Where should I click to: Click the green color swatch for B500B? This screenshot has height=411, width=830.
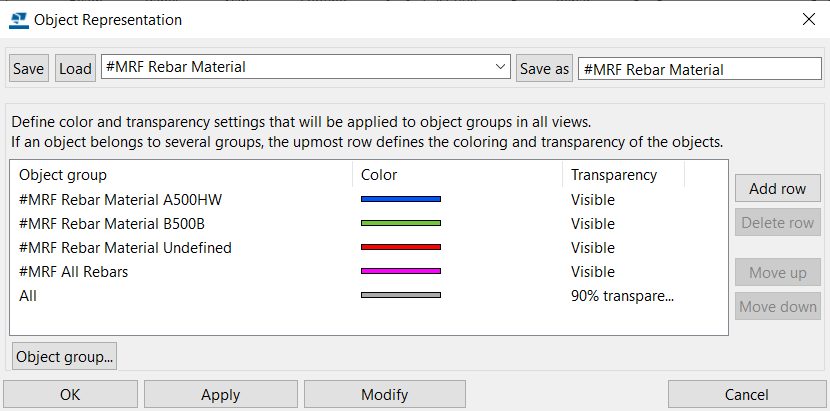(x=401, y=223)
